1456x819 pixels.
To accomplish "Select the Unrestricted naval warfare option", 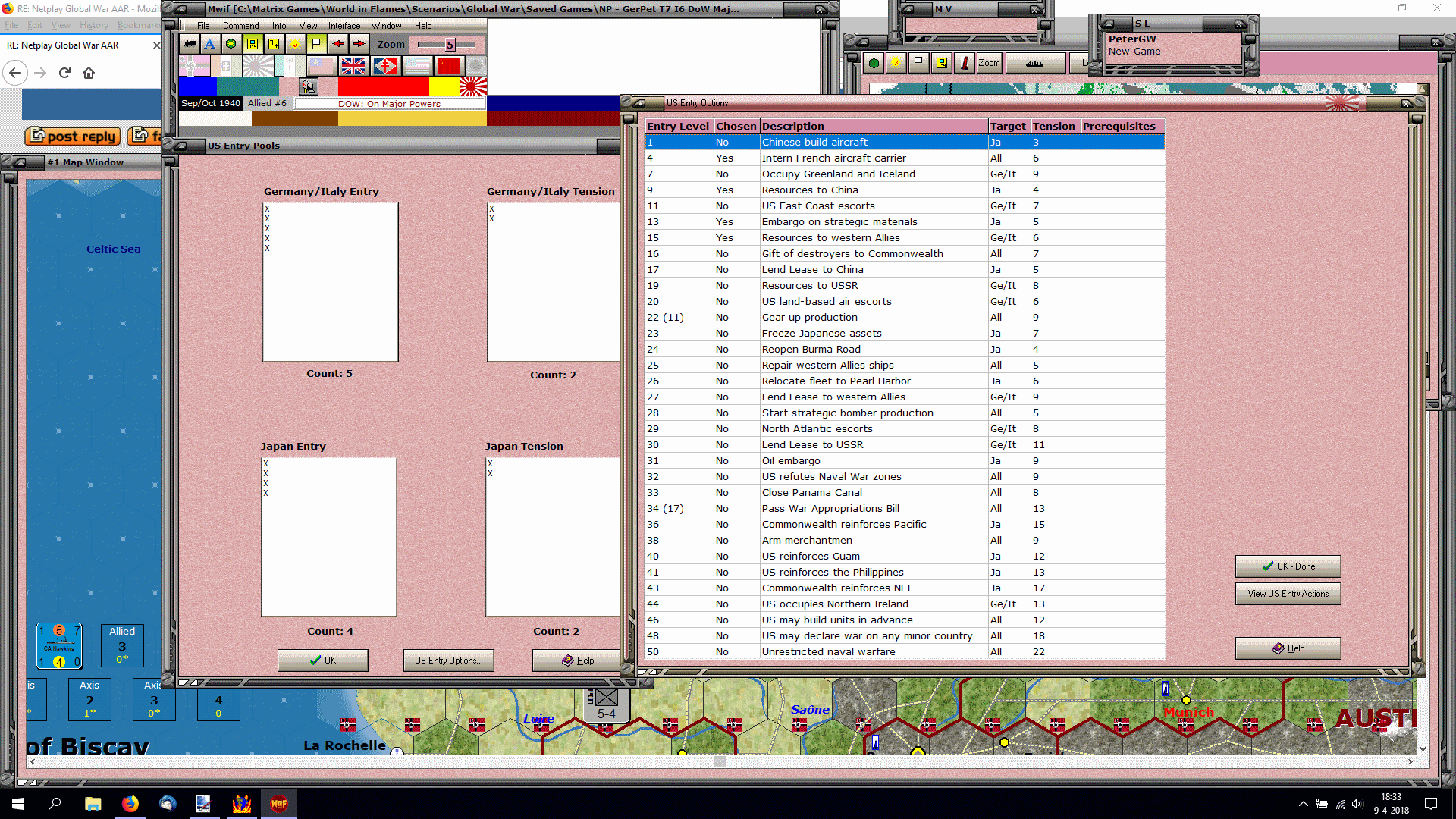I will click(905, 651).
